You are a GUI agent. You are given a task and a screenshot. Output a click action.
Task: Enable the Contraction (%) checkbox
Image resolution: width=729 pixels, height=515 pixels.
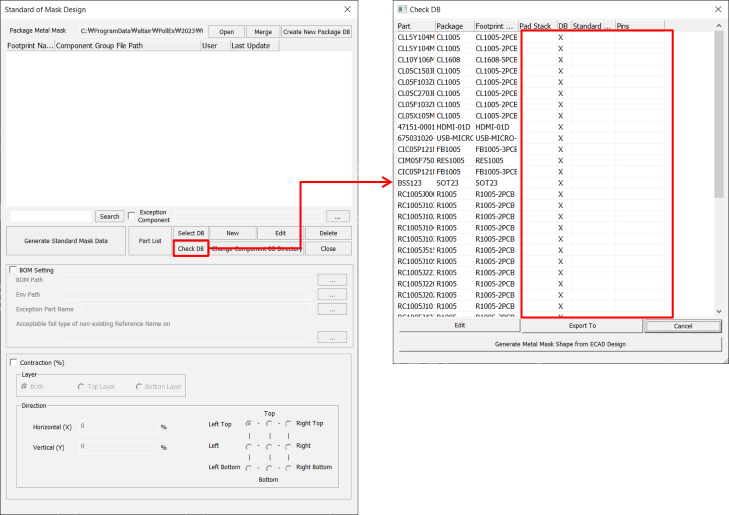pyautogui.click(x=13, y=362)
